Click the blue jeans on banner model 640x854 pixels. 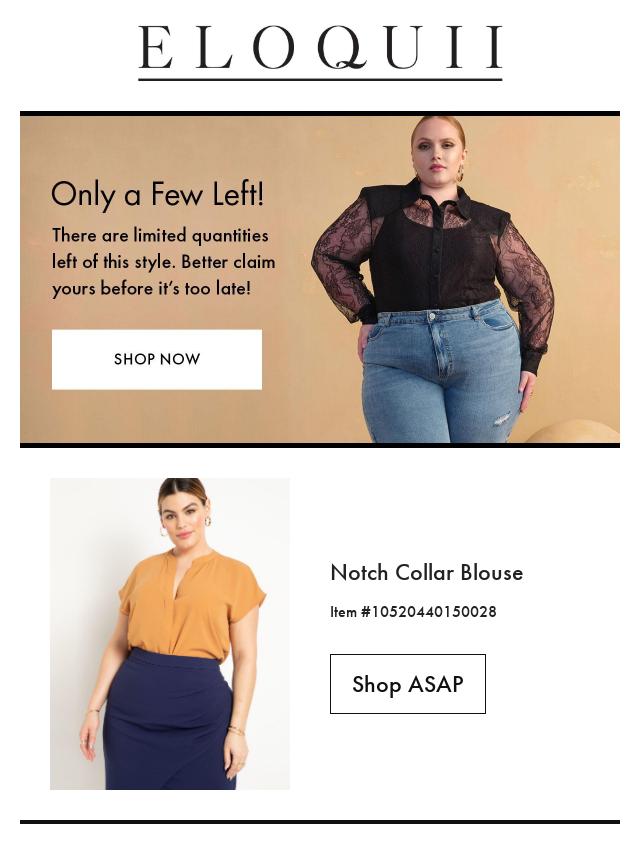coord(442,373)
